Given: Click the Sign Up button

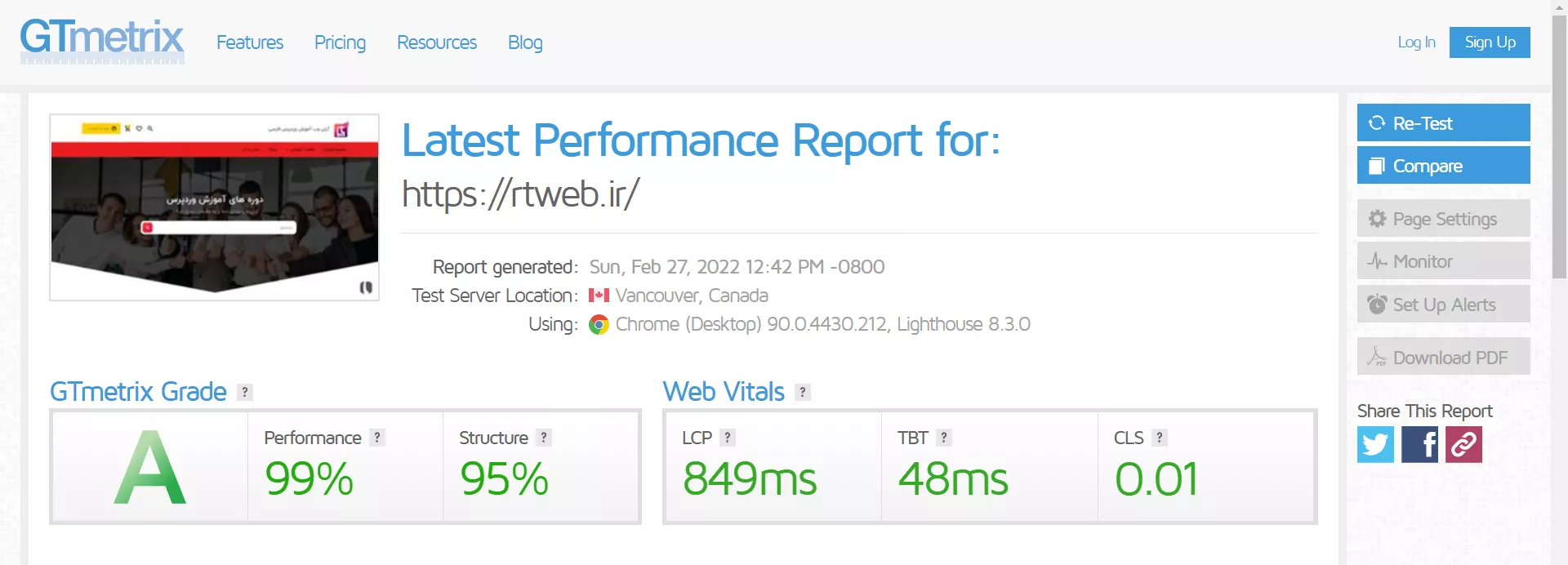Looking at the screenshot, I should click(x=1490, y=42).
